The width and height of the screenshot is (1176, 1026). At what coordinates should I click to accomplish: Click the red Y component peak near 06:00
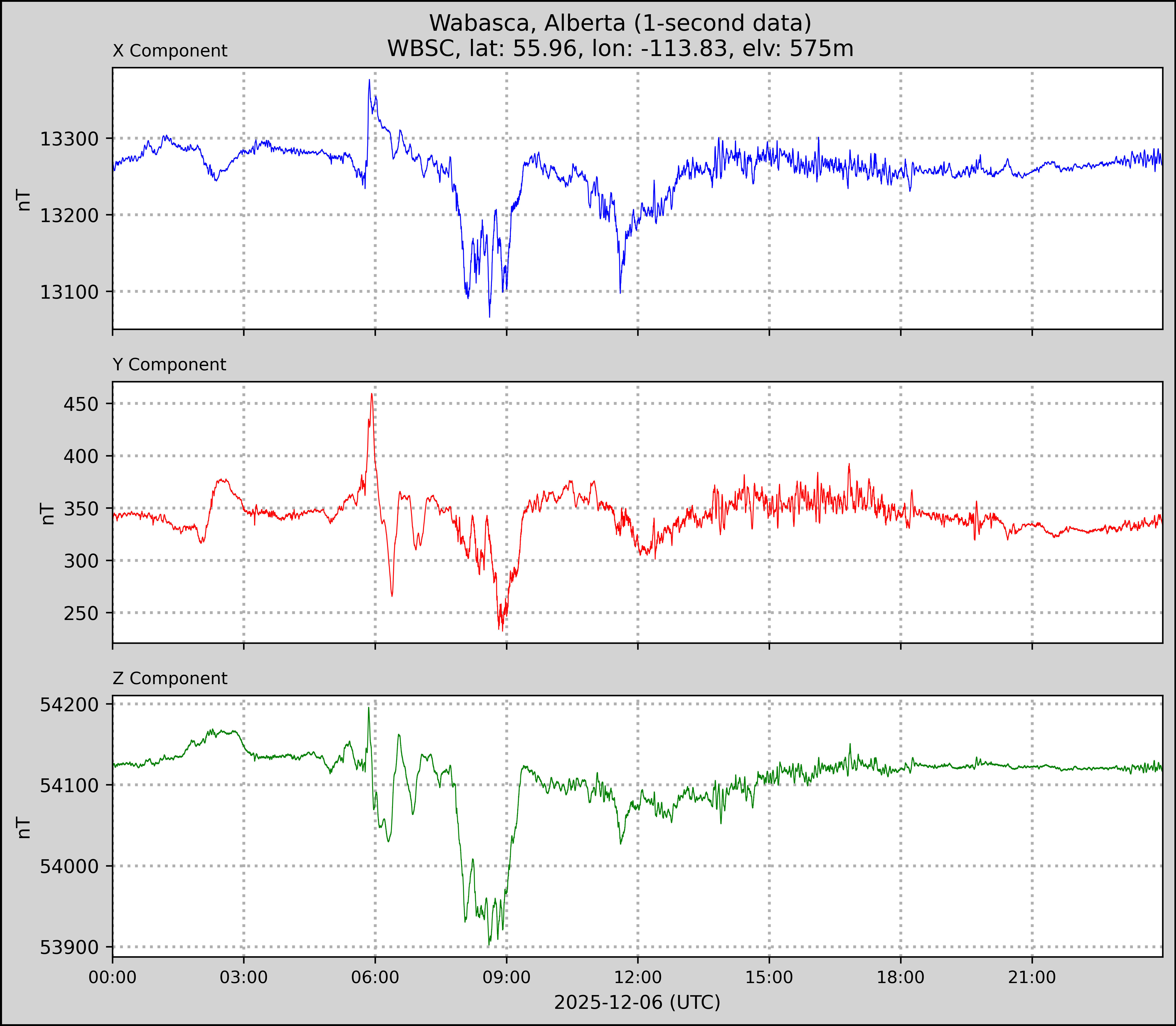[x=372, y=395]
